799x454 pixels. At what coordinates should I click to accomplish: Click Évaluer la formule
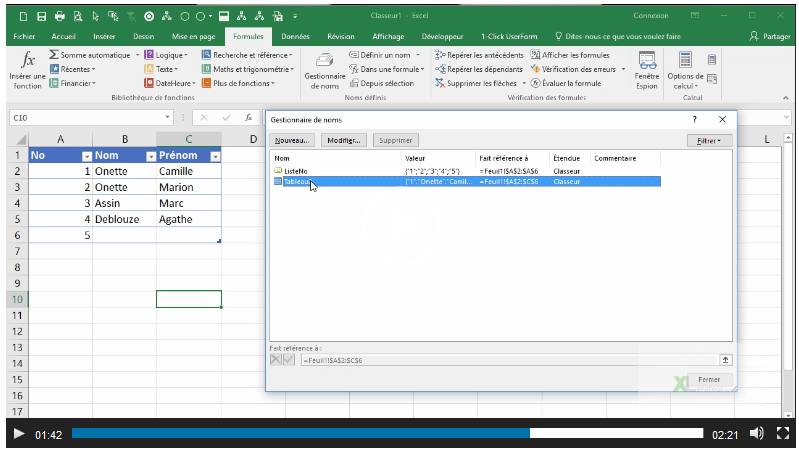pos(566,83)
